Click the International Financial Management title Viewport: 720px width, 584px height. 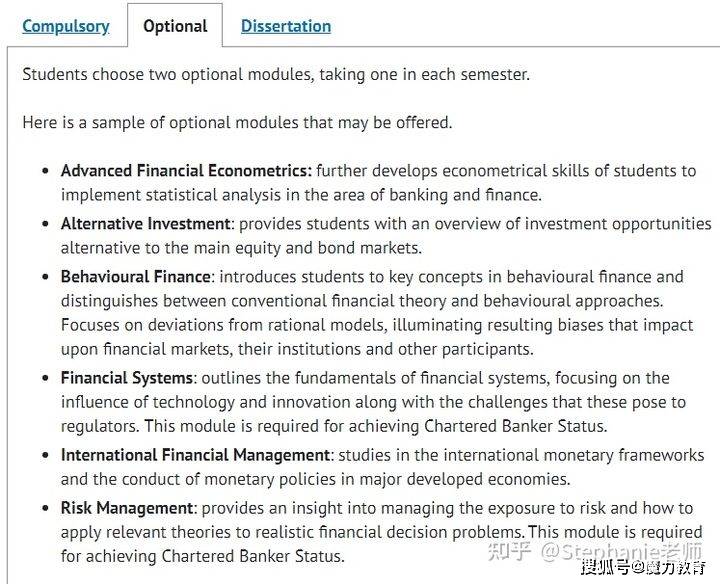point(195,455)
